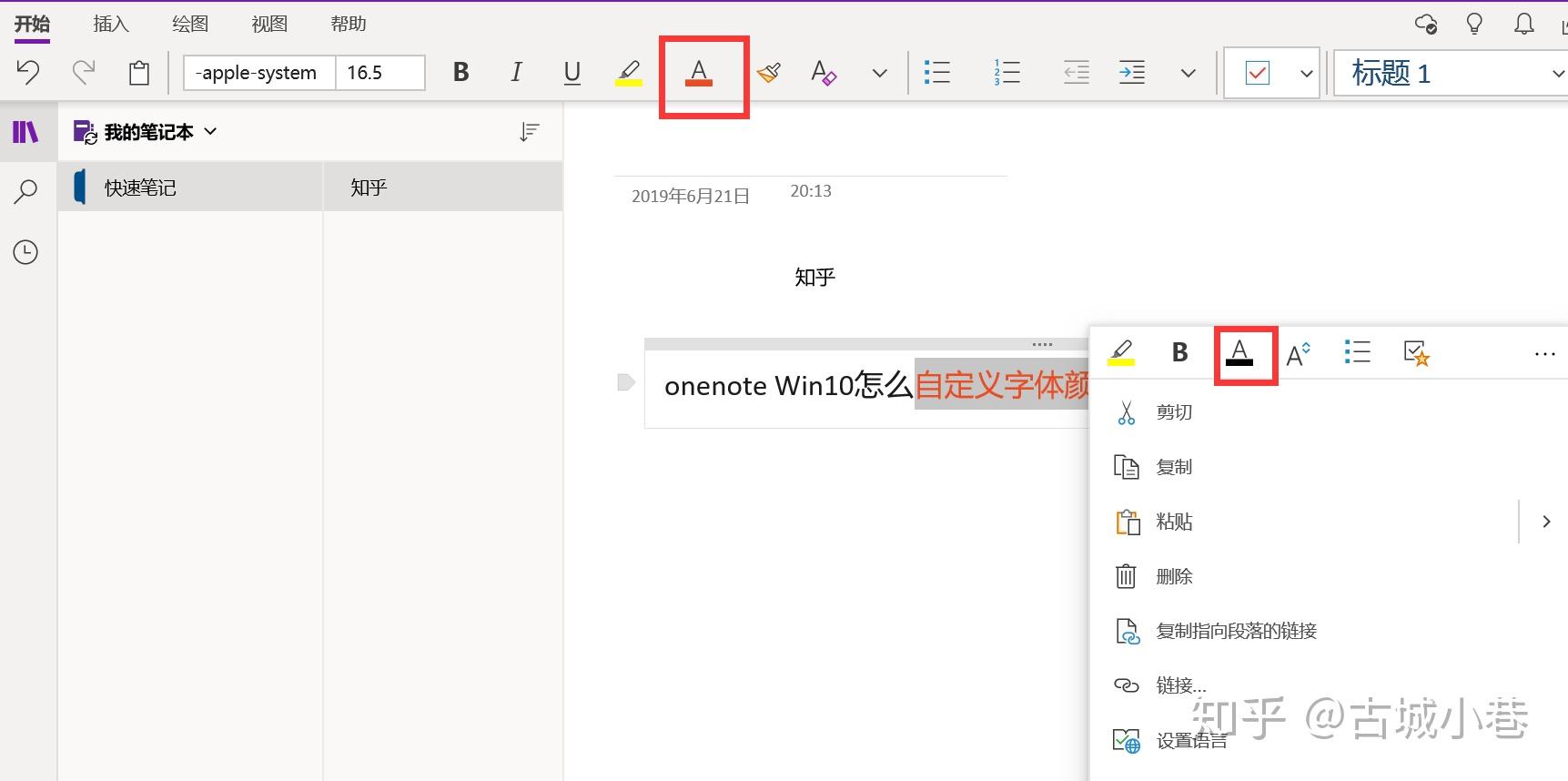Image resolution: width=1568 pixels, height=781 pixels.
Task: Open the 帮助 tab
Action: coord(349,24)
